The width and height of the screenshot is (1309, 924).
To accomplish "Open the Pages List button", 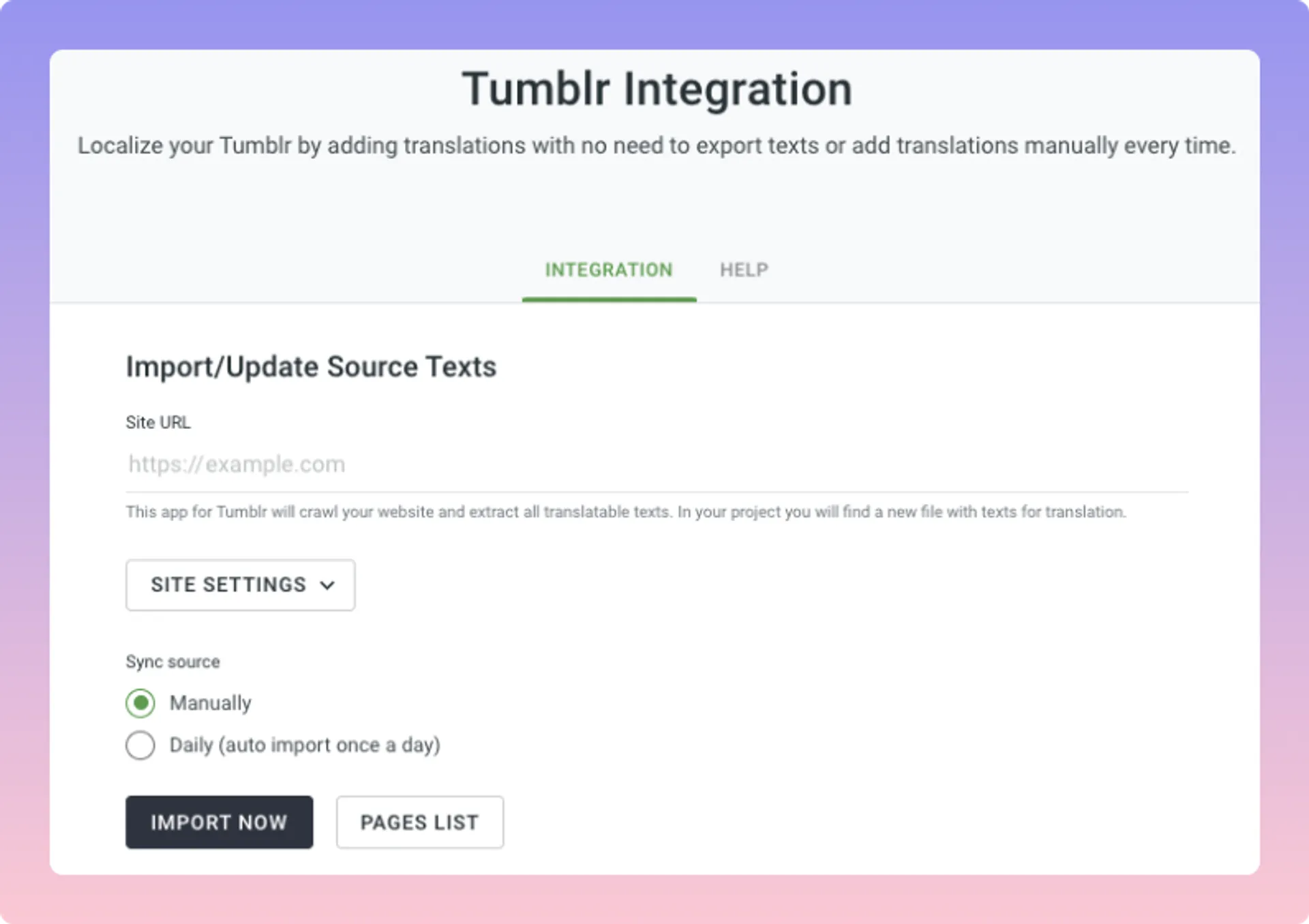I will tap(420, 822).
